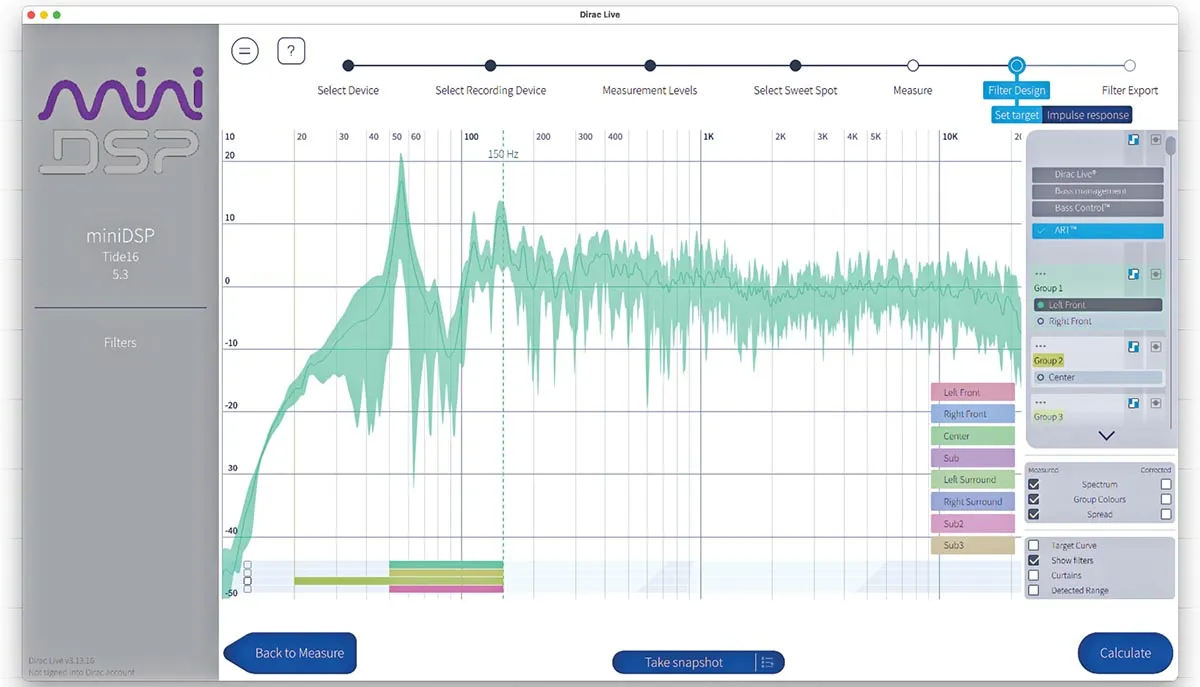Go to the Measure step
The height and width of the screenshot is (687, 1200).
pos(913,66)
